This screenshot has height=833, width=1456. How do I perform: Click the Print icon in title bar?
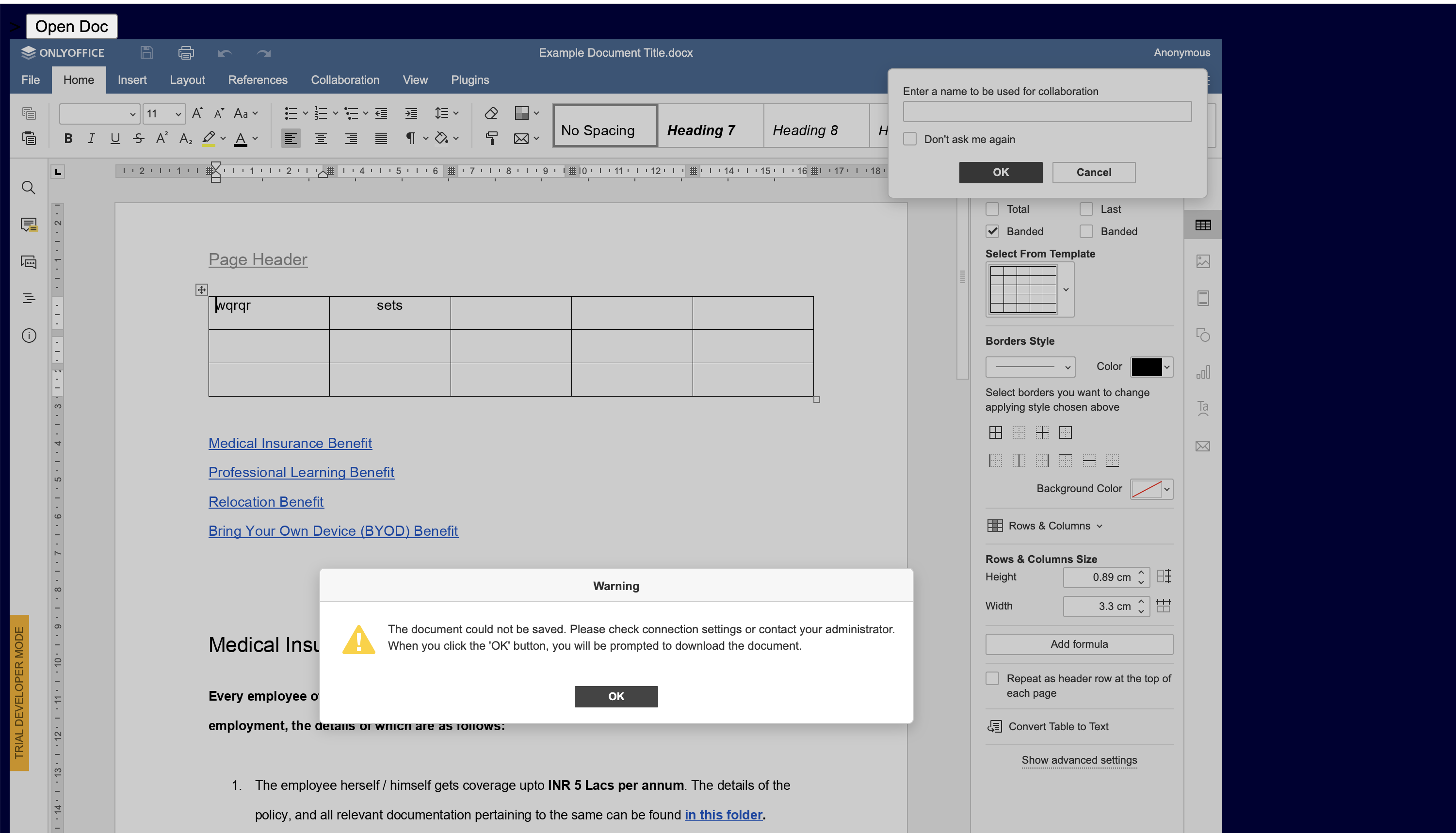tap(186, 53)
